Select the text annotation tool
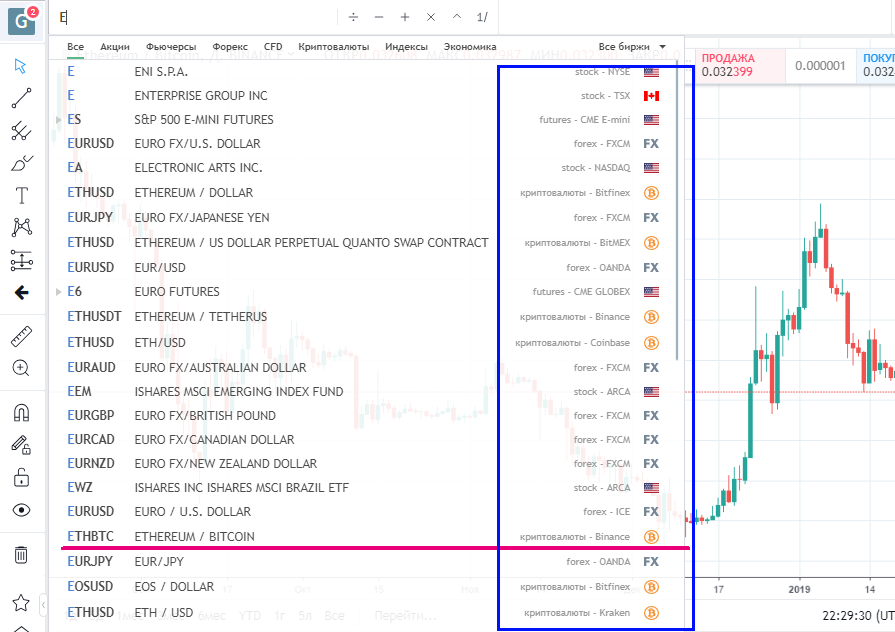Screen dimensions: 895x632 coord(22,196)
